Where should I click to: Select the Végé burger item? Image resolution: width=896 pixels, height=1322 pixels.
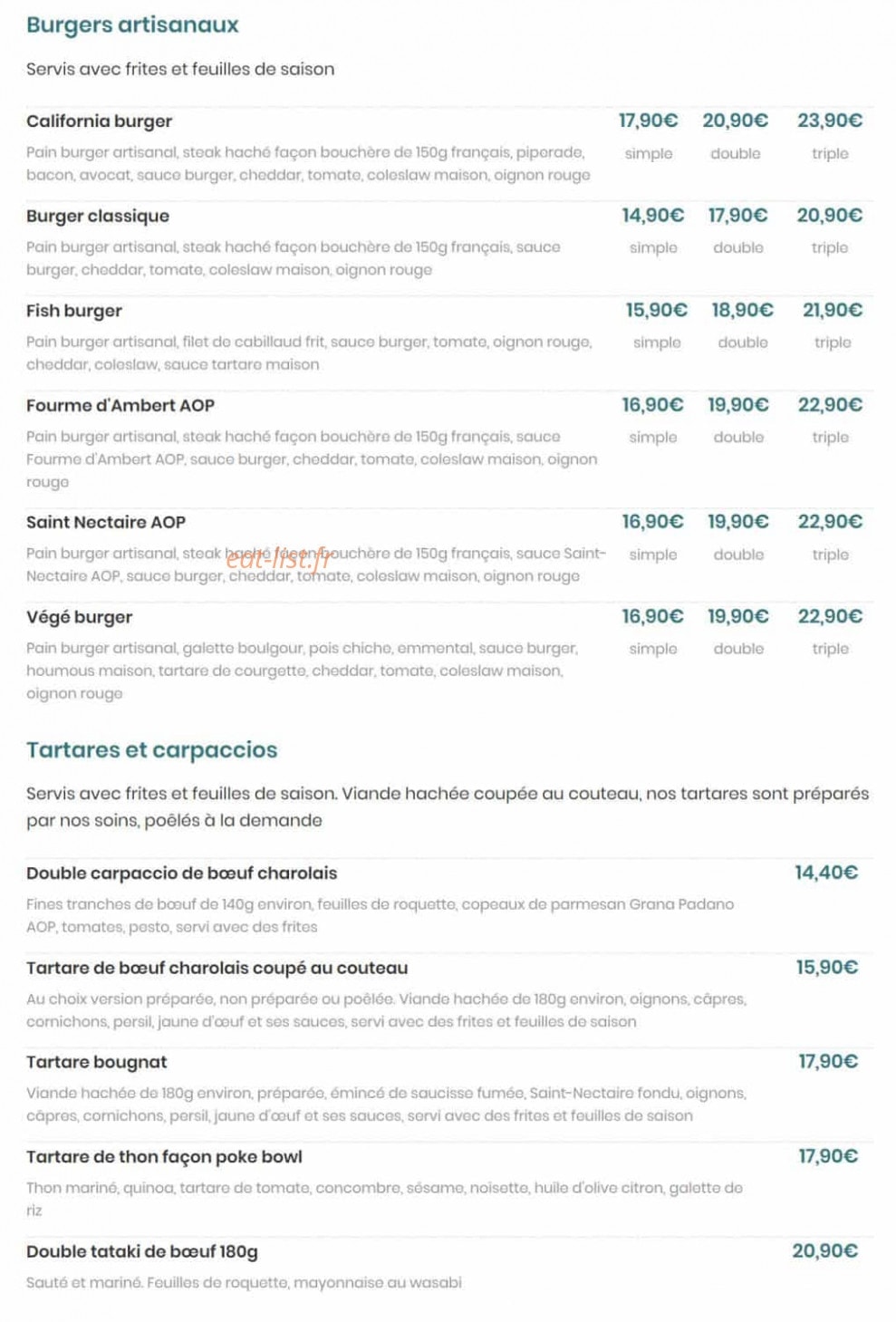[x=79, y=617]
